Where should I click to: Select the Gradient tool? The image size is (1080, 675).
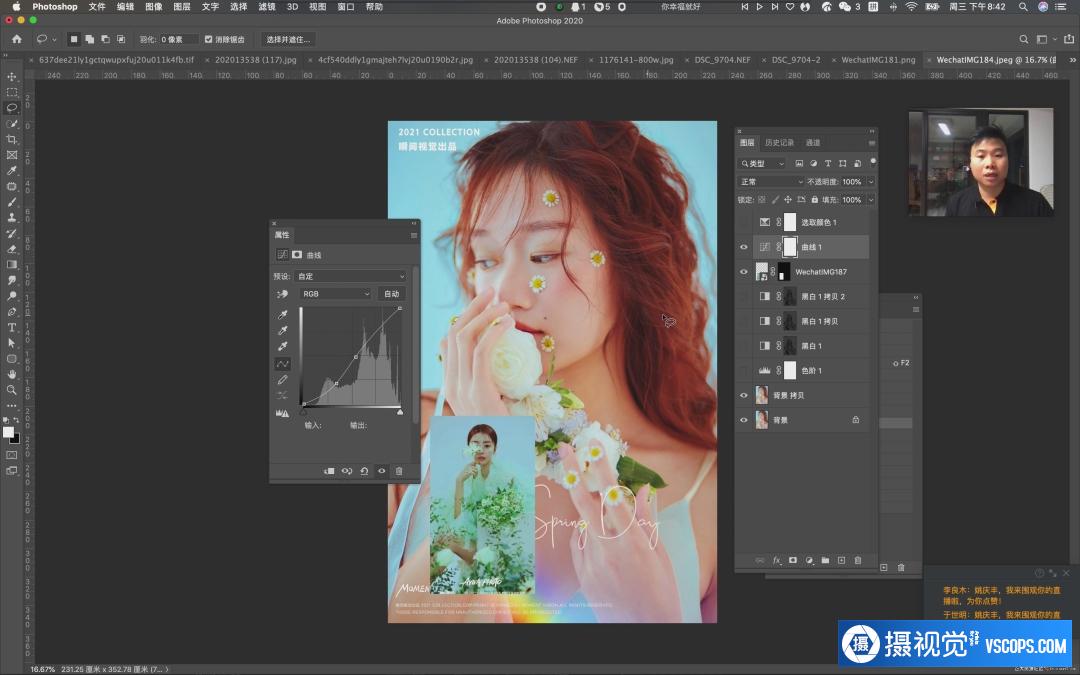(x=12, y=264)
